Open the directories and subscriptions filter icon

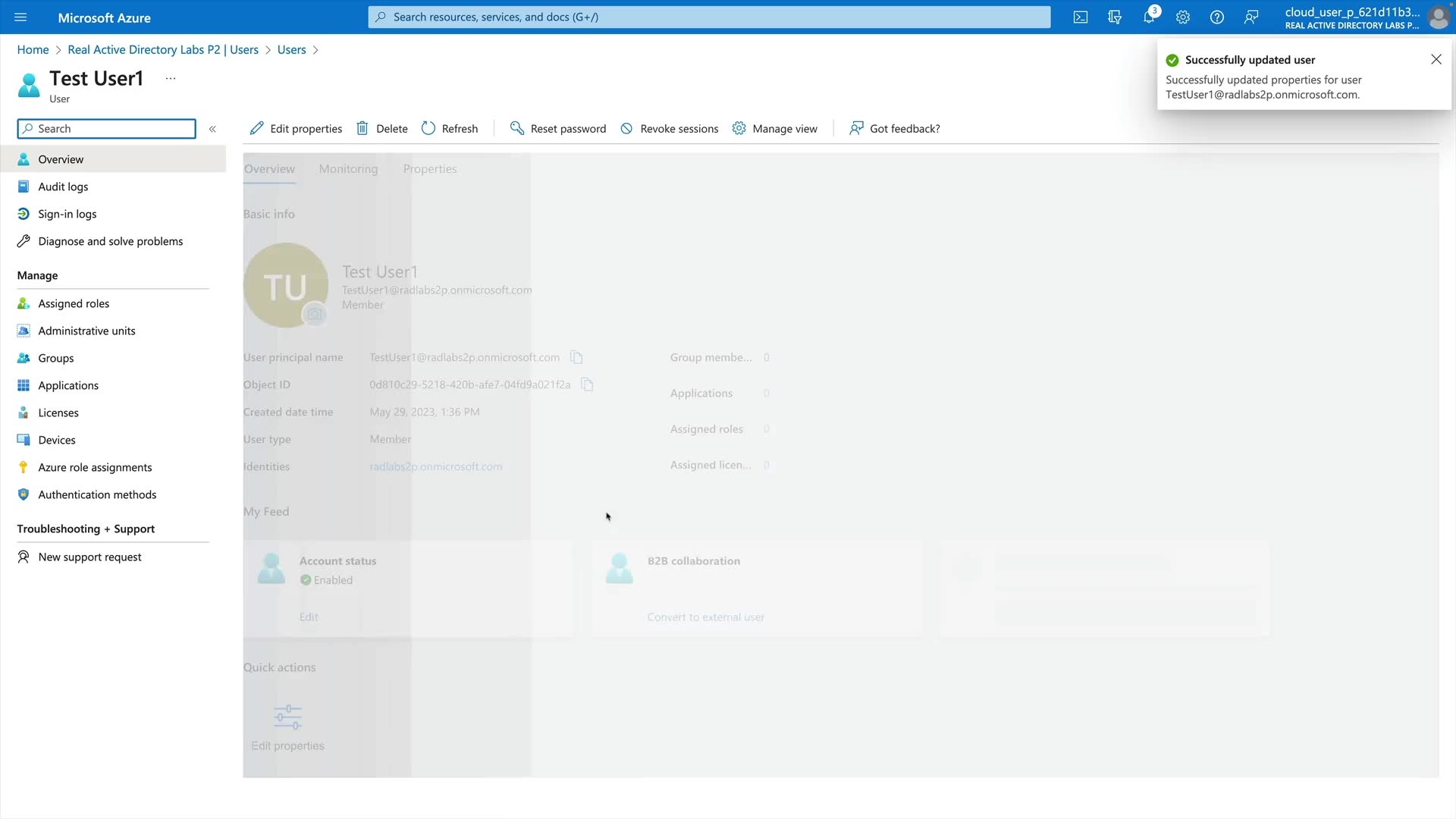1115,17
